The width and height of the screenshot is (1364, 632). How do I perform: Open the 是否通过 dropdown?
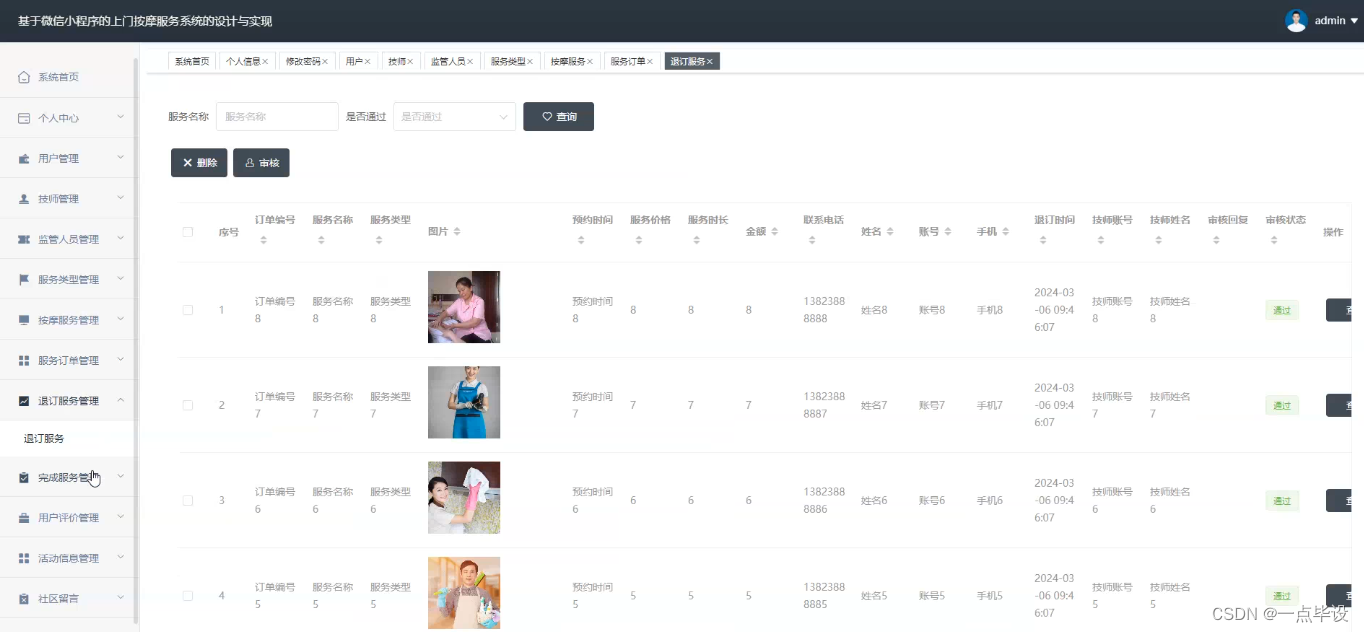[x=455, y=116]
